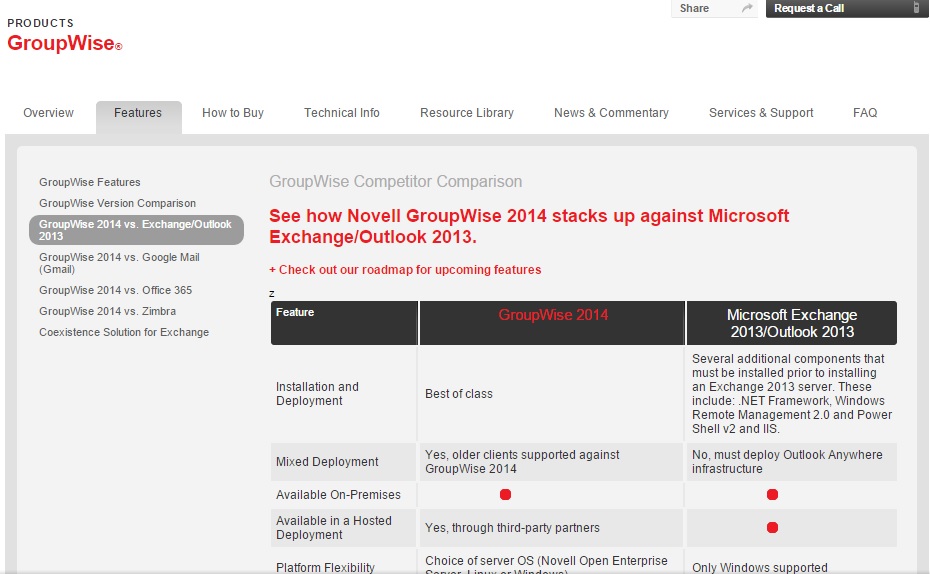Expand the roadmap for upcoming features
Screen dimensions: 930x574
point(405,270)
